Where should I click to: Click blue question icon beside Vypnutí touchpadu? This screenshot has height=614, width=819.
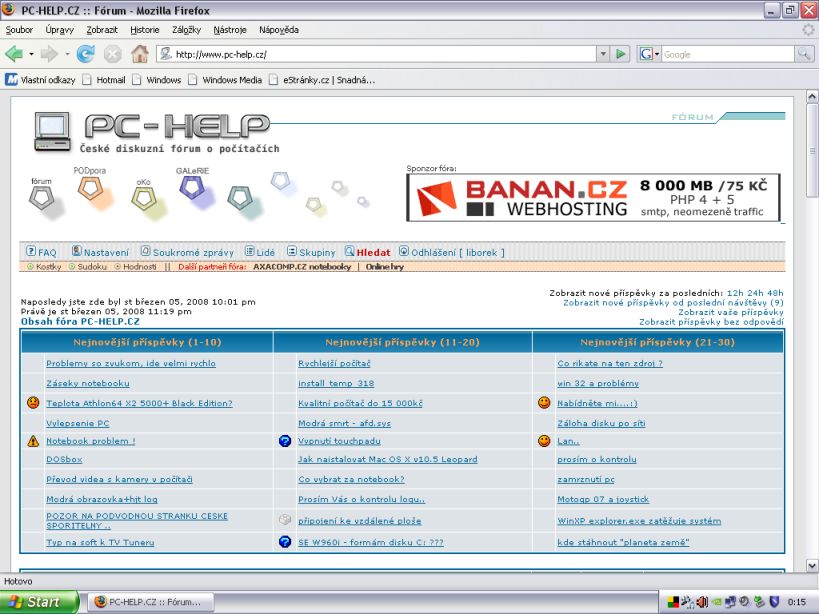click(x=285, y=441)
